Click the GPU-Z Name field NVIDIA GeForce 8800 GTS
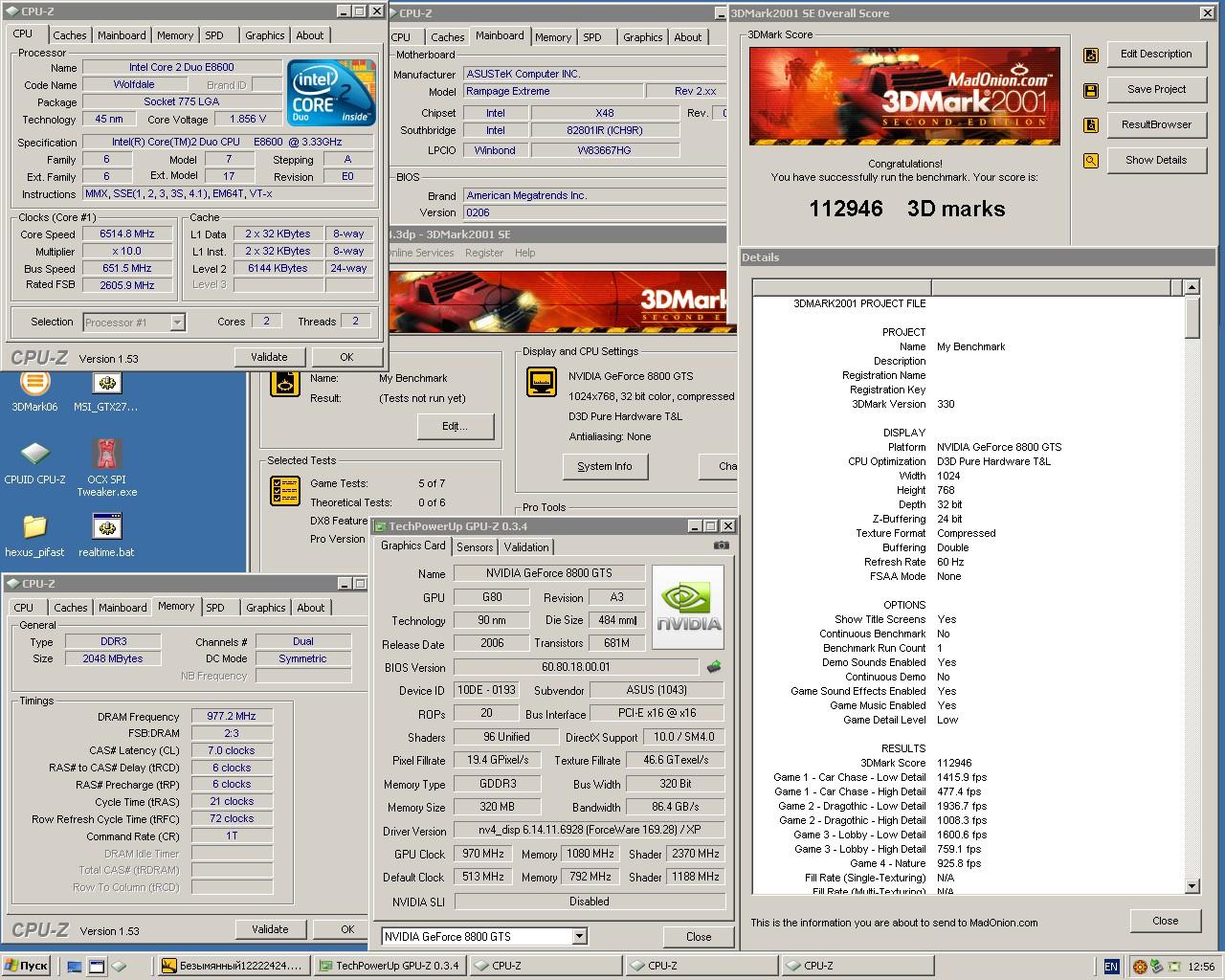 548,573
